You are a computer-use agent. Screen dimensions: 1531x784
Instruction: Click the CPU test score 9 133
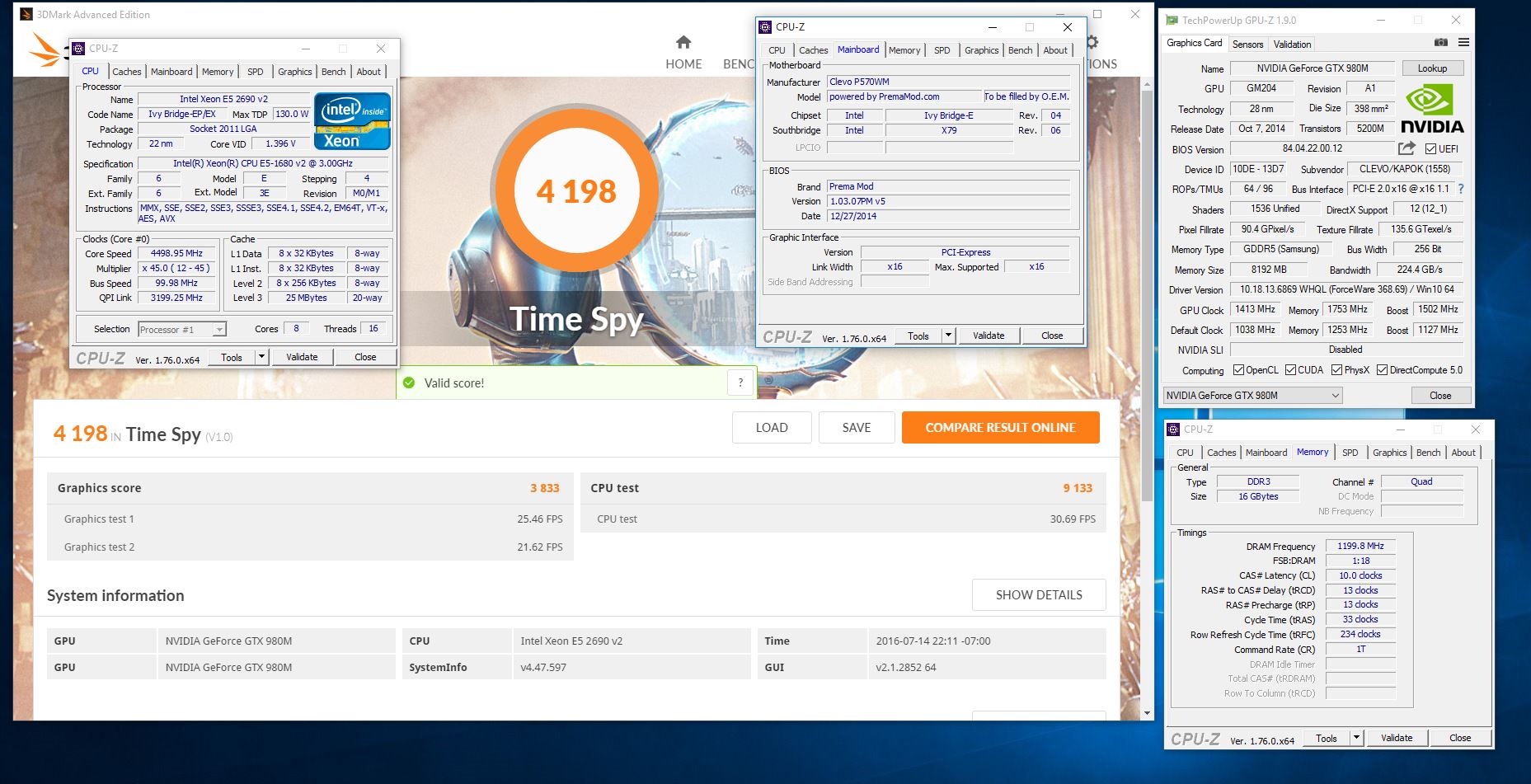pos(1078,488)
